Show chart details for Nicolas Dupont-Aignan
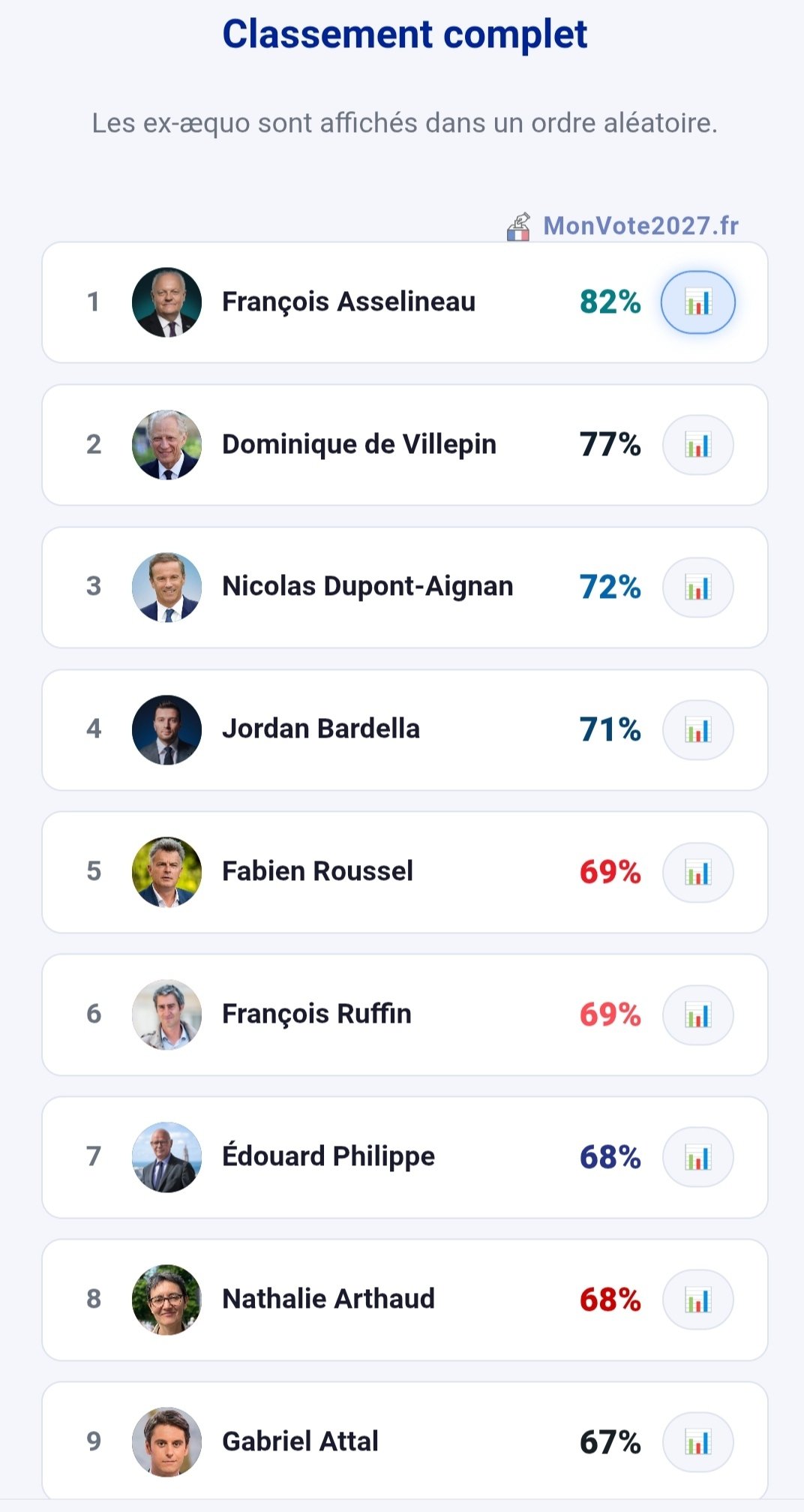804x1512 pixels. pyautogui.click(x=697, y=588)
